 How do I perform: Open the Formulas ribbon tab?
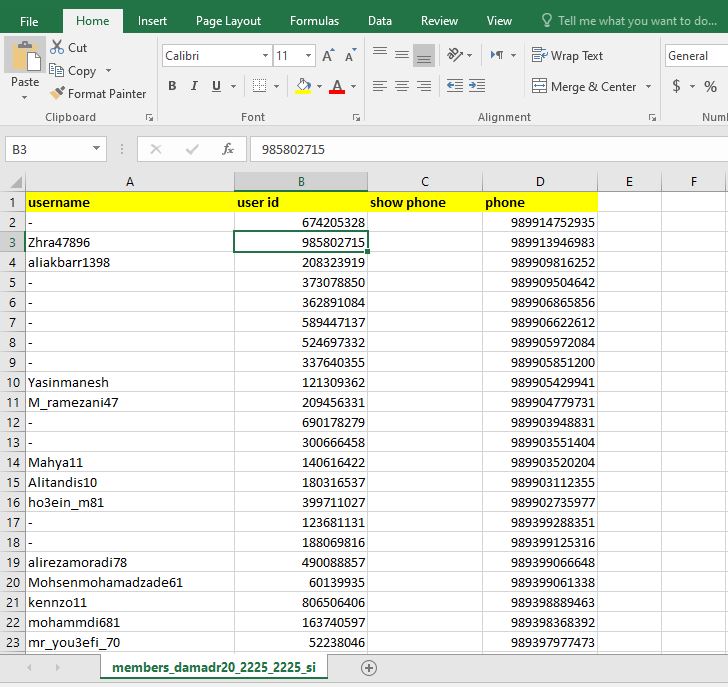click(x=314, y=21)
